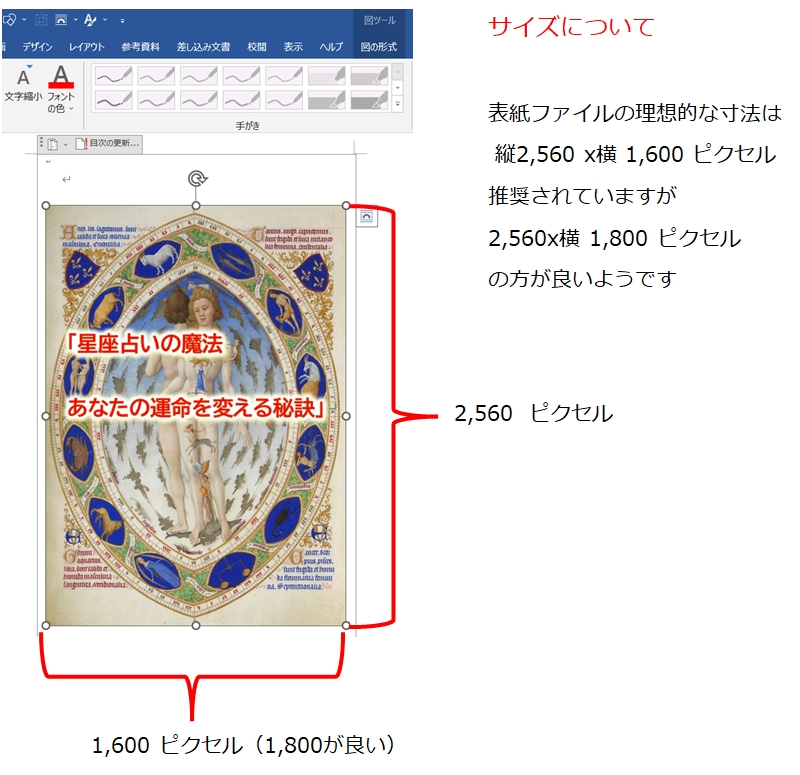
Task: Click the bottom-right corner handle of the image
Action: (x=346, y=626)
